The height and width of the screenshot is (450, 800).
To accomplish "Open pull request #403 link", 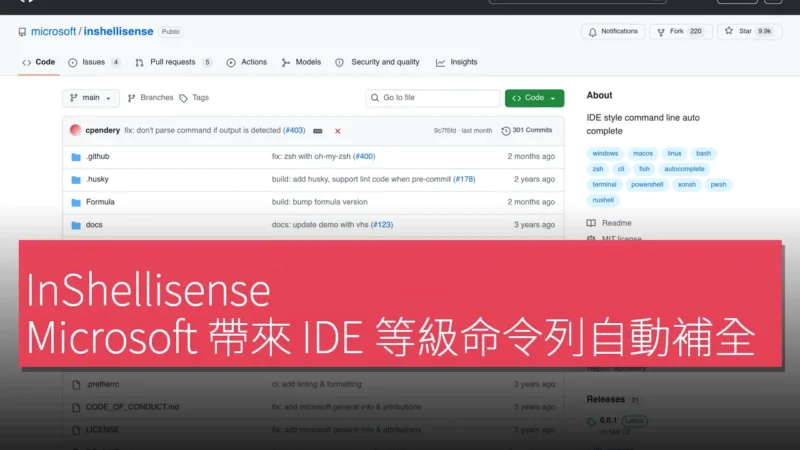I will [x=294, y=131].
